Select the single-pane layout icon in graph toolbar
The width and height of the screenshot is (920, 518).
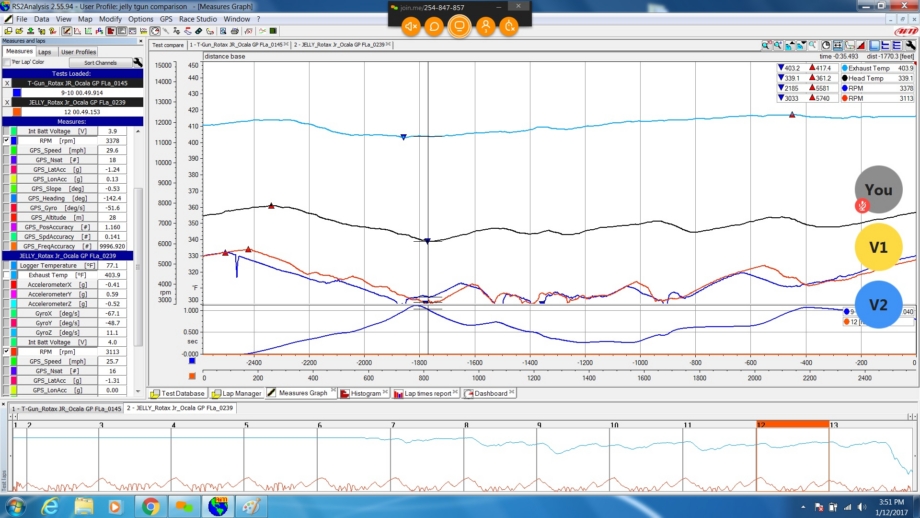tap(874, 45)
